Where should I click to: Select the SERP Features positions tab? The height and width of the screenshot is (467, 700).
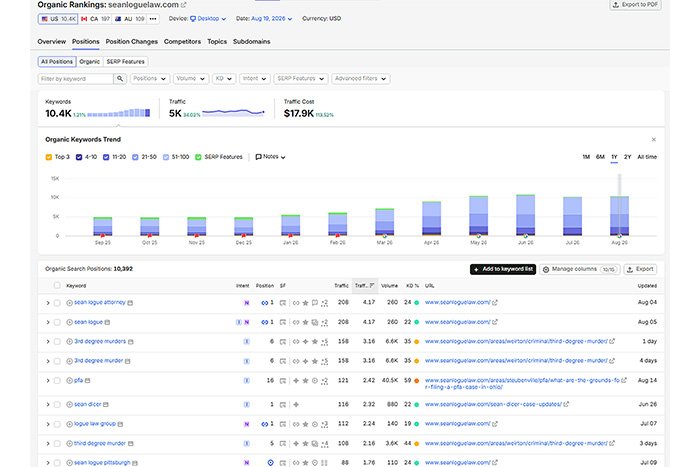click(x=125, y=62)
